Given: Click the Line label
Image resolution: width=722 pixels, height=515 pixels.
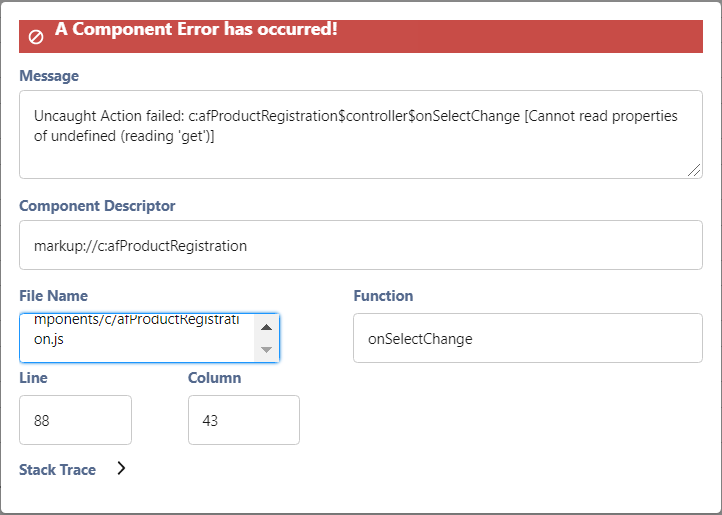Looking at the screenshot, I should 33,378.
